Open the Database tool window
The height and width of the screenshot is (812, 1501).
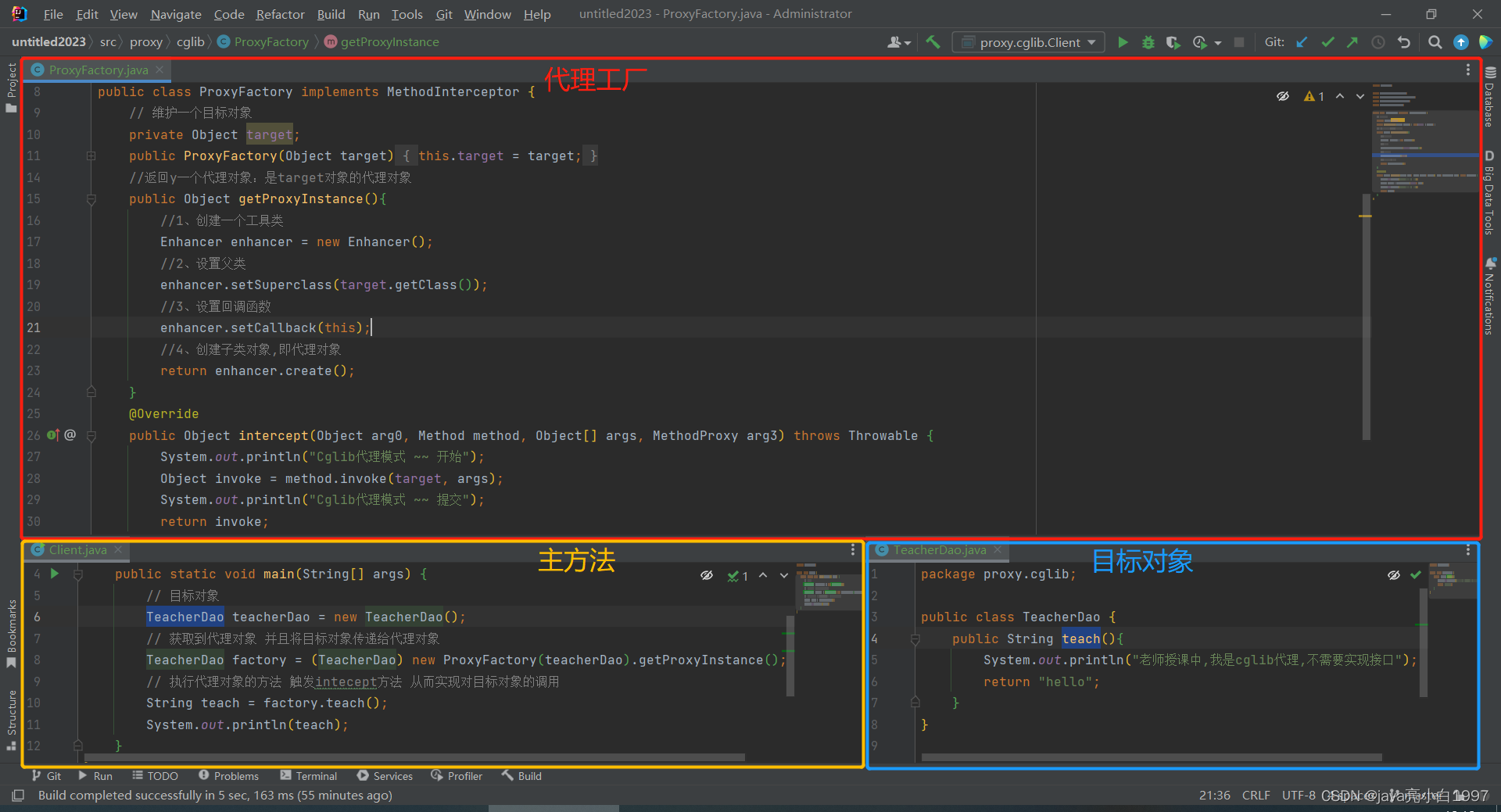pyautogui.click(x=1490, y=97)
